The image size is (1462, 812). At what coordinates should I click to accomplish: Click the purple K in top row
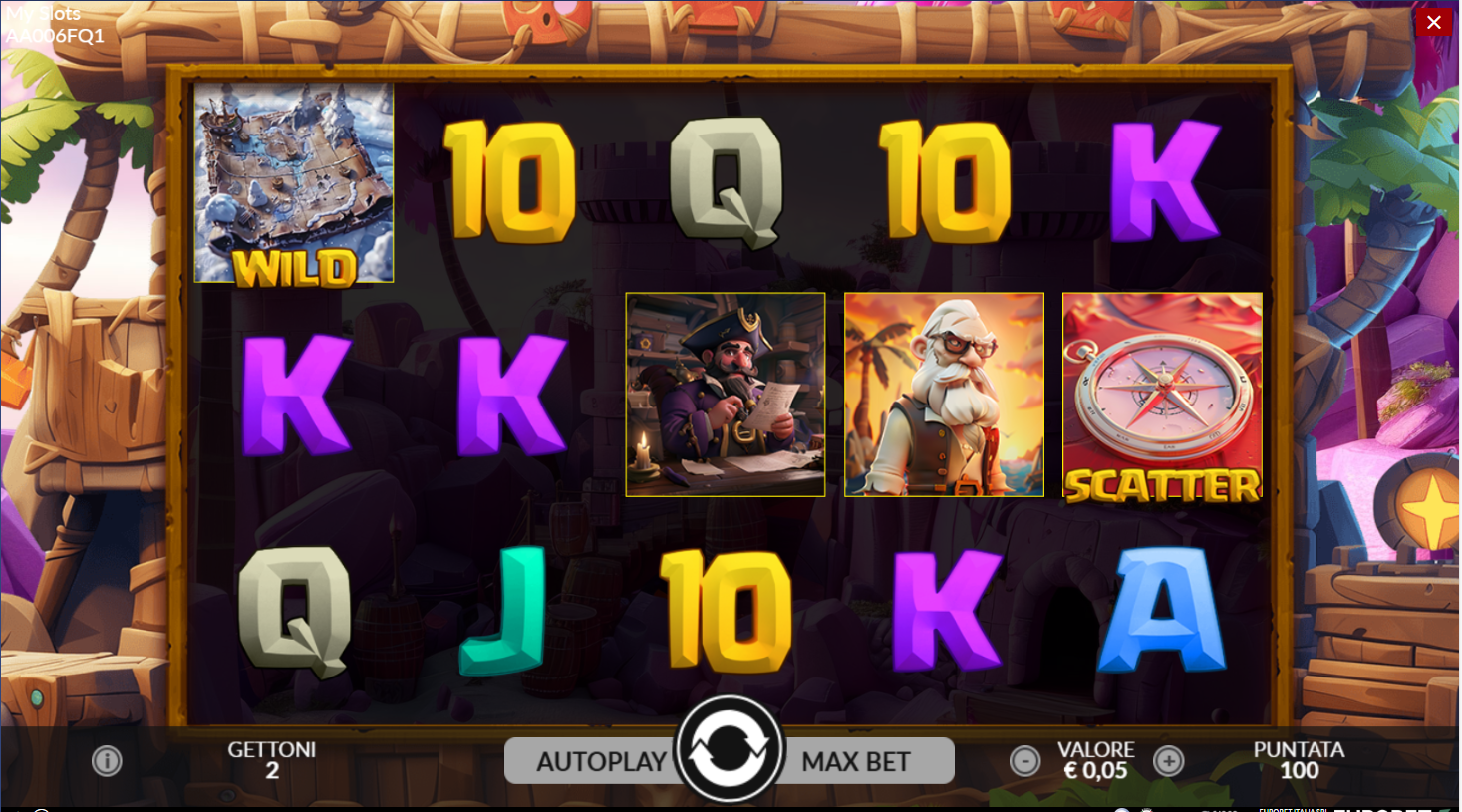pos(1165,181)
